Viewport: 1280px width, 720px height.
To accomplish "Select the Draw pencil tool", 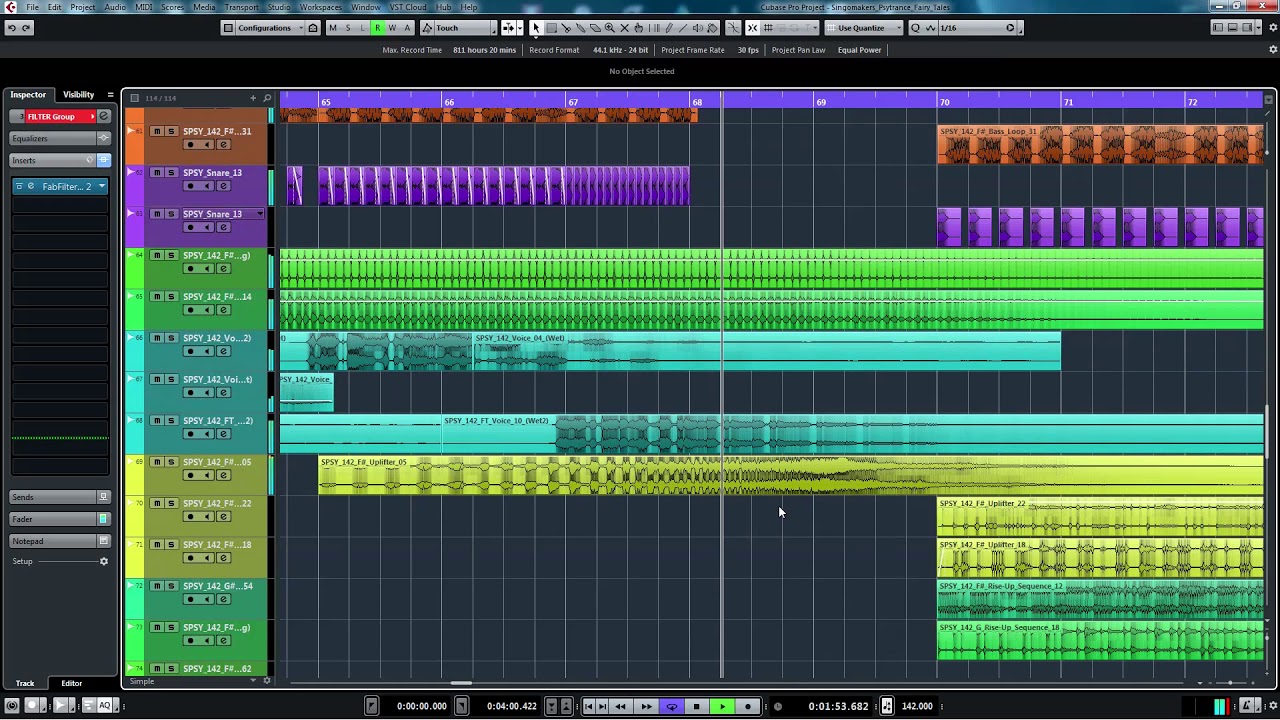I will pos(669,28).
